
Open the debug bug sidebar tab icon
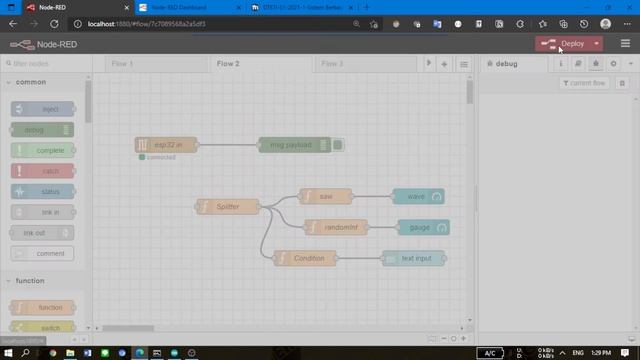coord(596,64)
